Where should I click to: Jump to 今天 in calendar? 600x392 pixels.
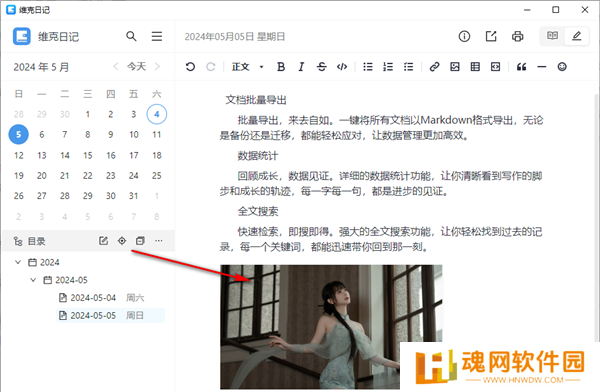click(x=137, y=67)
